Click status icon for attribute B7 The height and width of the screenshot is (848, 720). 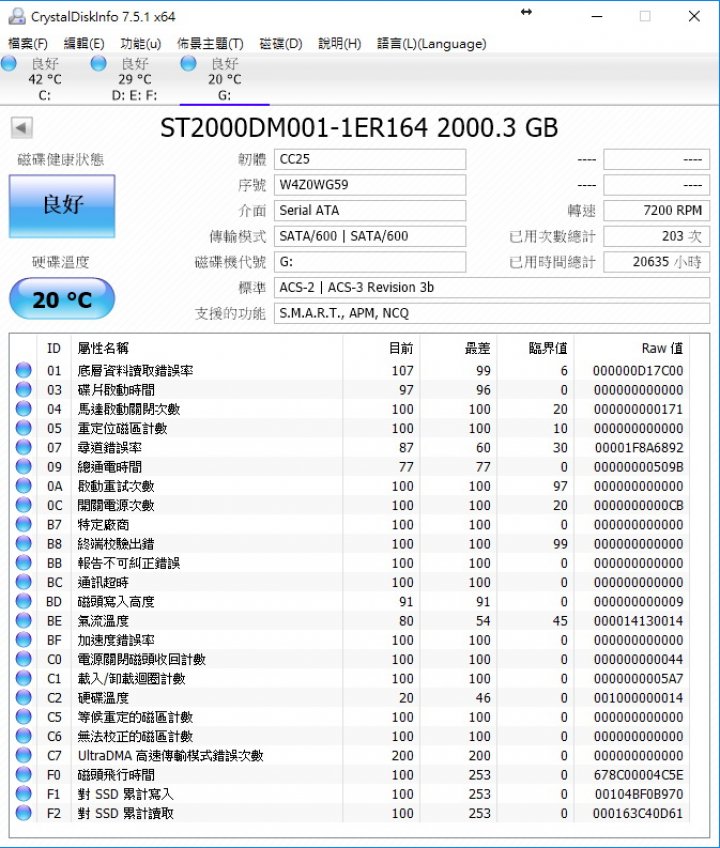[x=23, y=524]
